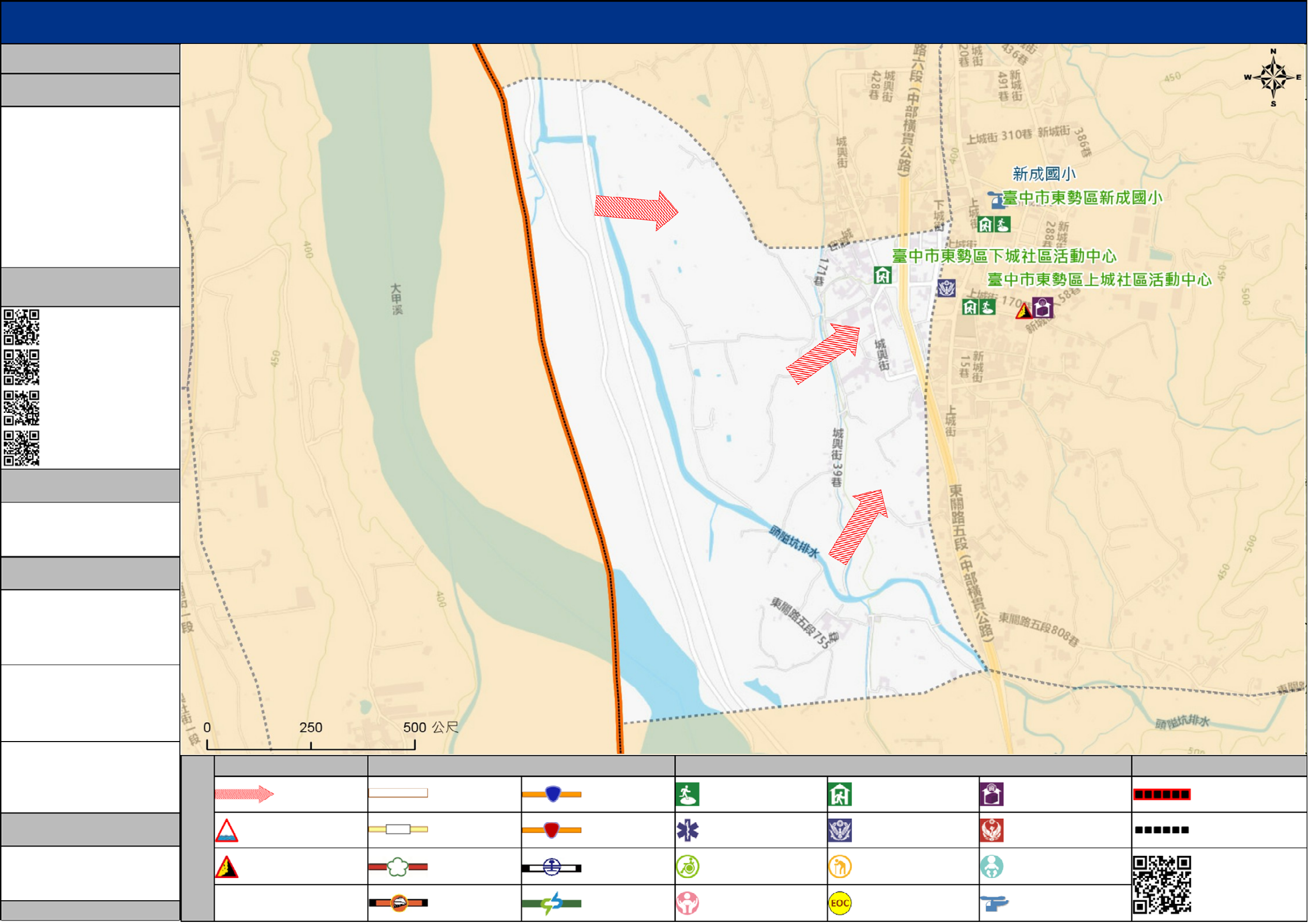Click the 東關路五段755巷 label
The height and width of the screenshot is (924, 1310).
coord(804,624)
